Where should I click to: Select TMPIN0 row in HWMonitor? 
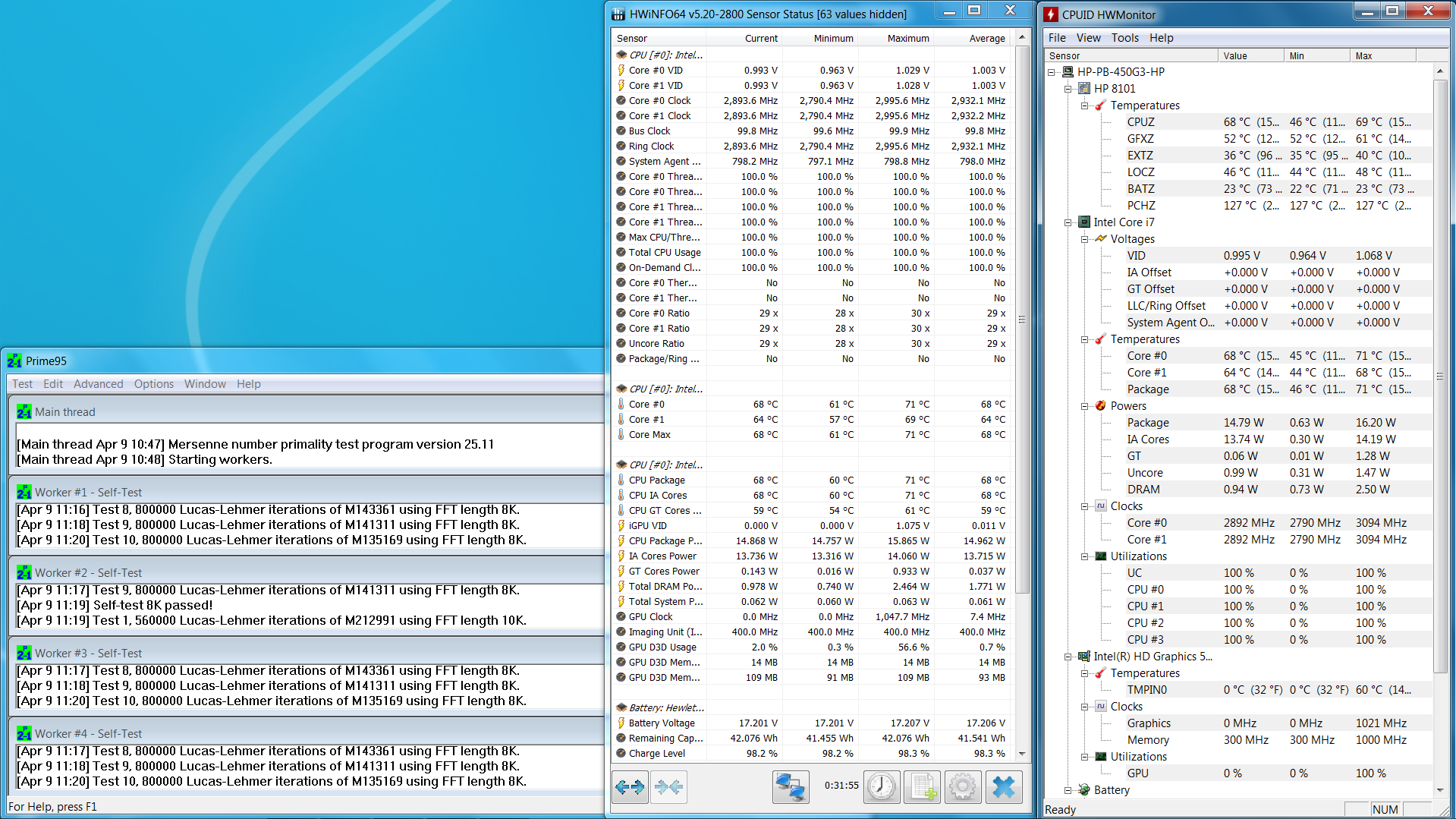[1238, 690]
